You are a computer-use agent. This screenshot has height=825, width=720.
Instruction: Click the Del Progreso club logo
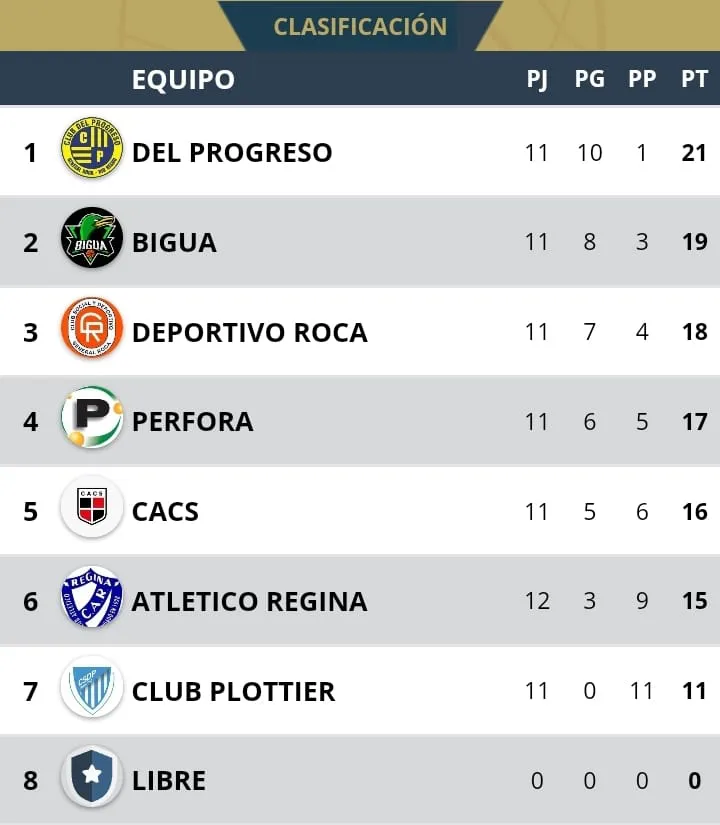click(91, 152)
